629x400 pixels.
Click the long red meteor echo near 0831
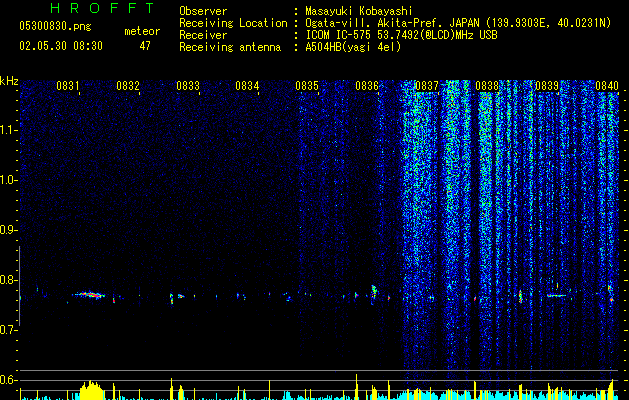coord(89,295)
